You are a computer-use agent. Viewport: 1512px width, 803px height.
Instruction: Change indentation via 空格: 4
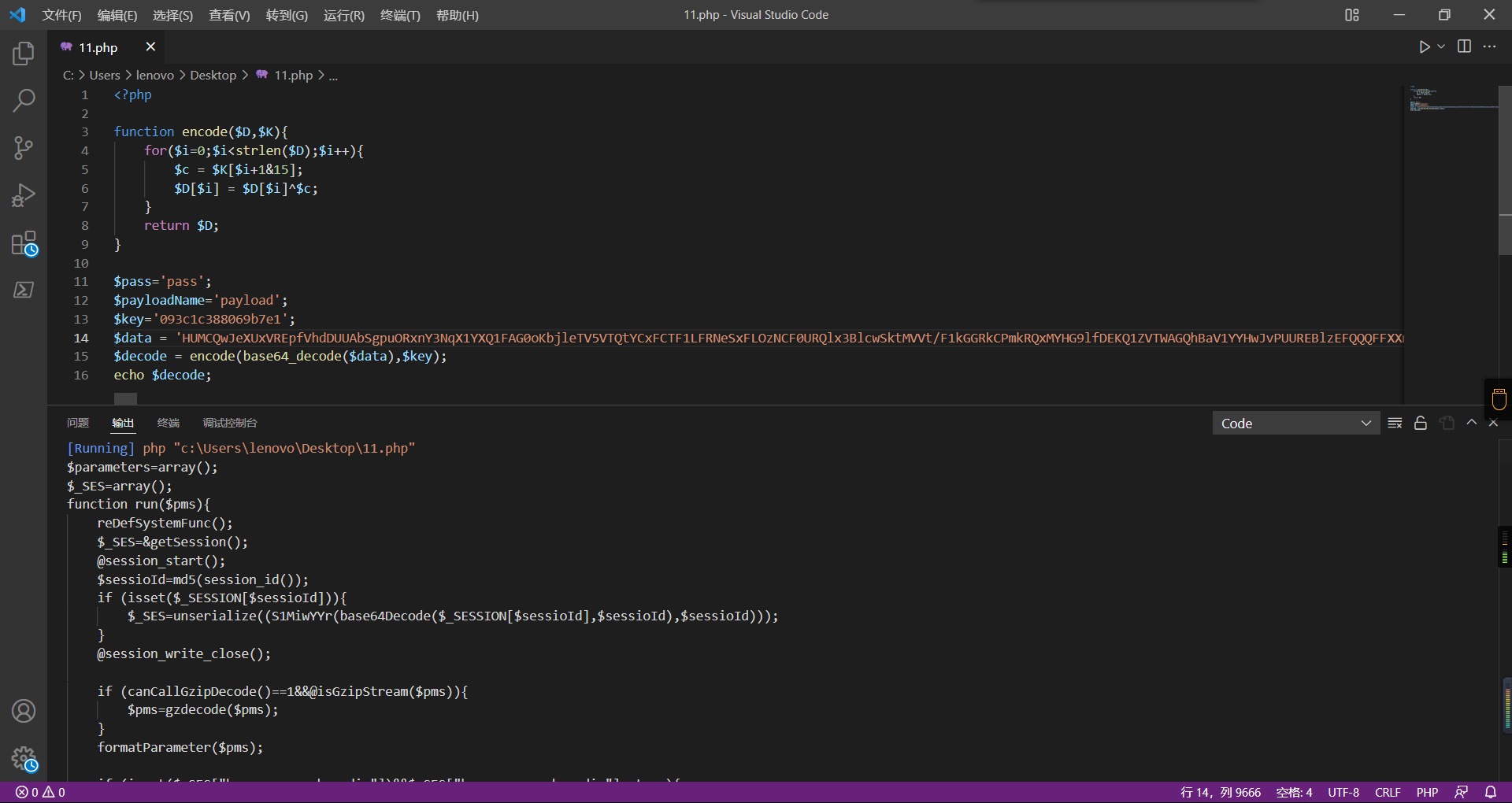tap(1294, 792)
